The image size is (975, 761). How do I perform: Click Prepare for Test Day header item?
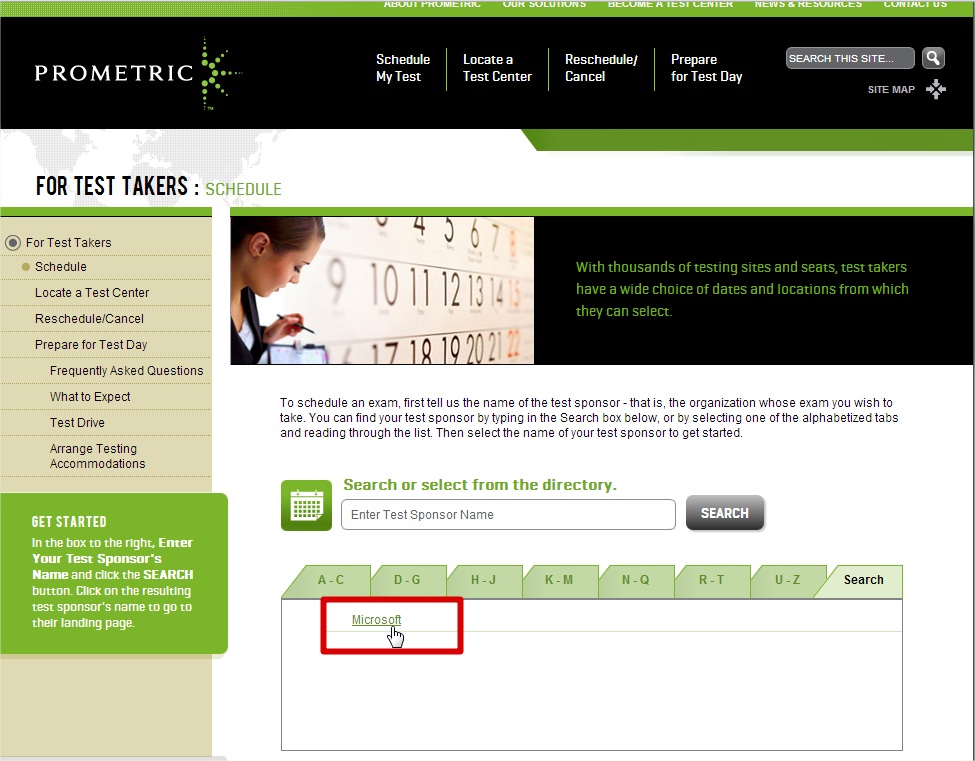pos(706,68)
